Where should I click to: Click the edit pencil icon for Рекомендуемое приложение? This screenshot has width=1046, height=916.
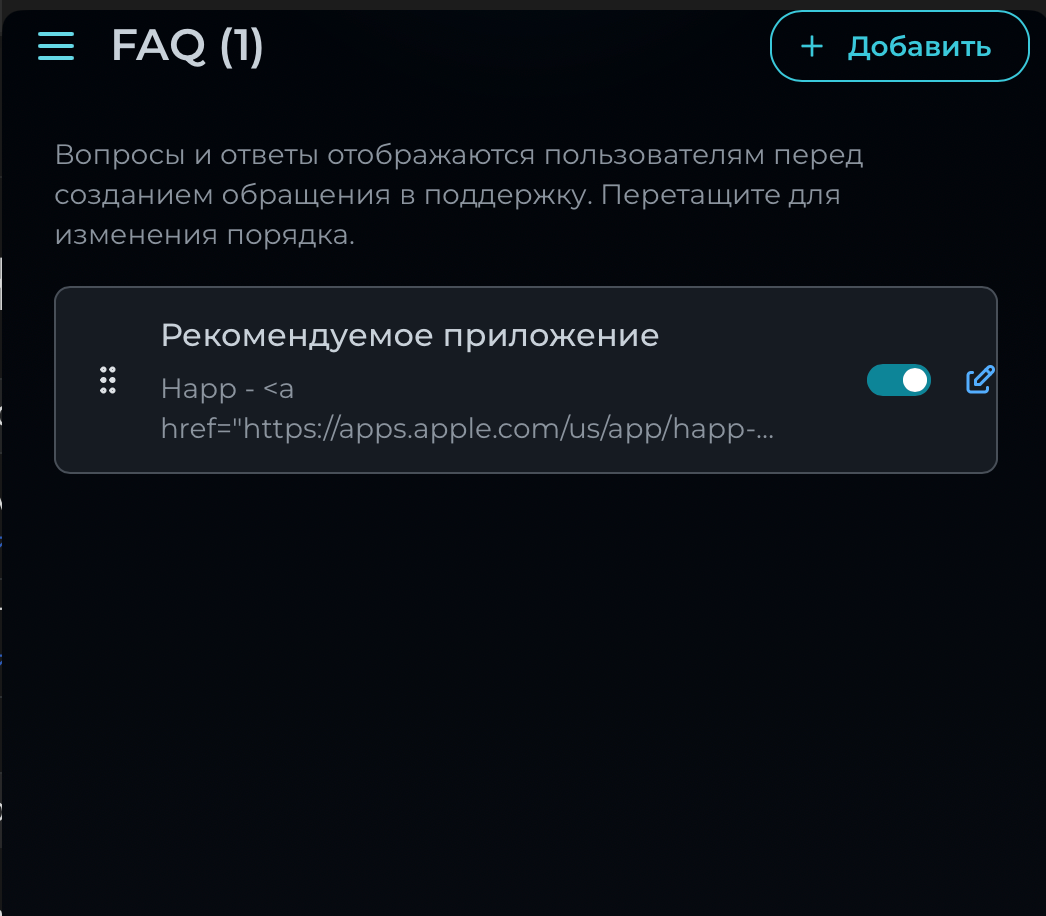click(978, 379)
